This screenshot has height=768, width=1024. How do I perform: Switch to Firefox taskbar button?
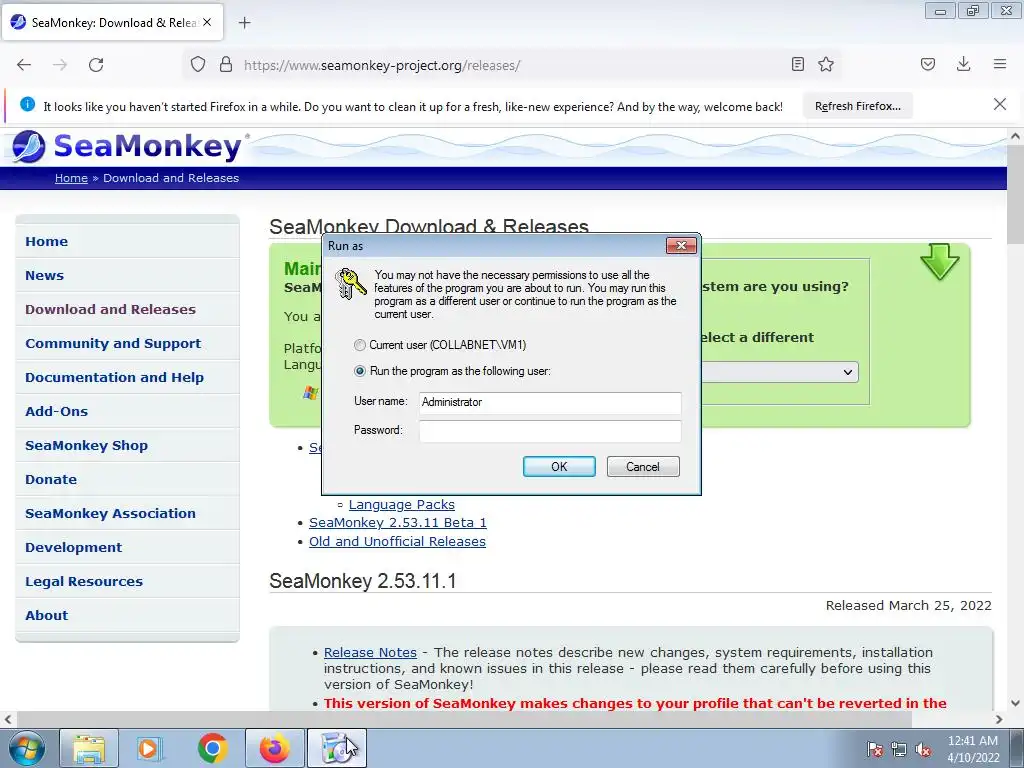click(x=275, y=749)
